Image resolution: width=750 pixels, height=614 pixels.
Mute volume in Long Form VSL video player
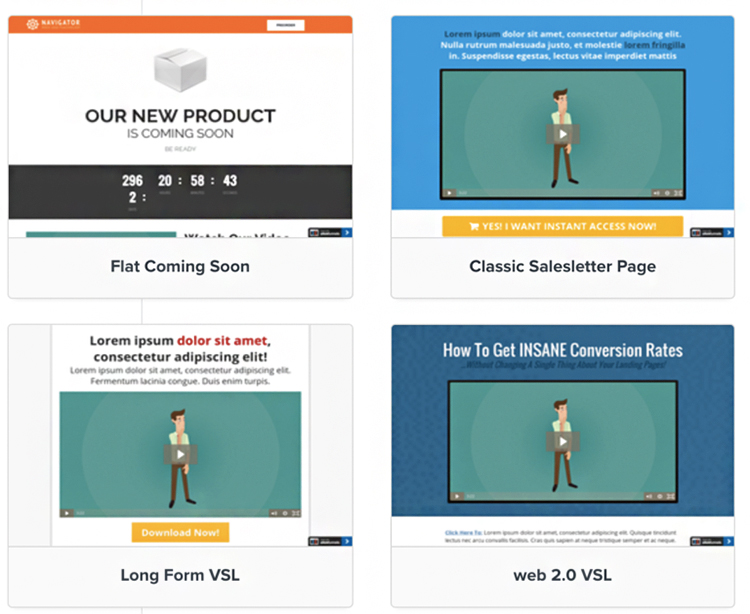click(x=274, y=512)
